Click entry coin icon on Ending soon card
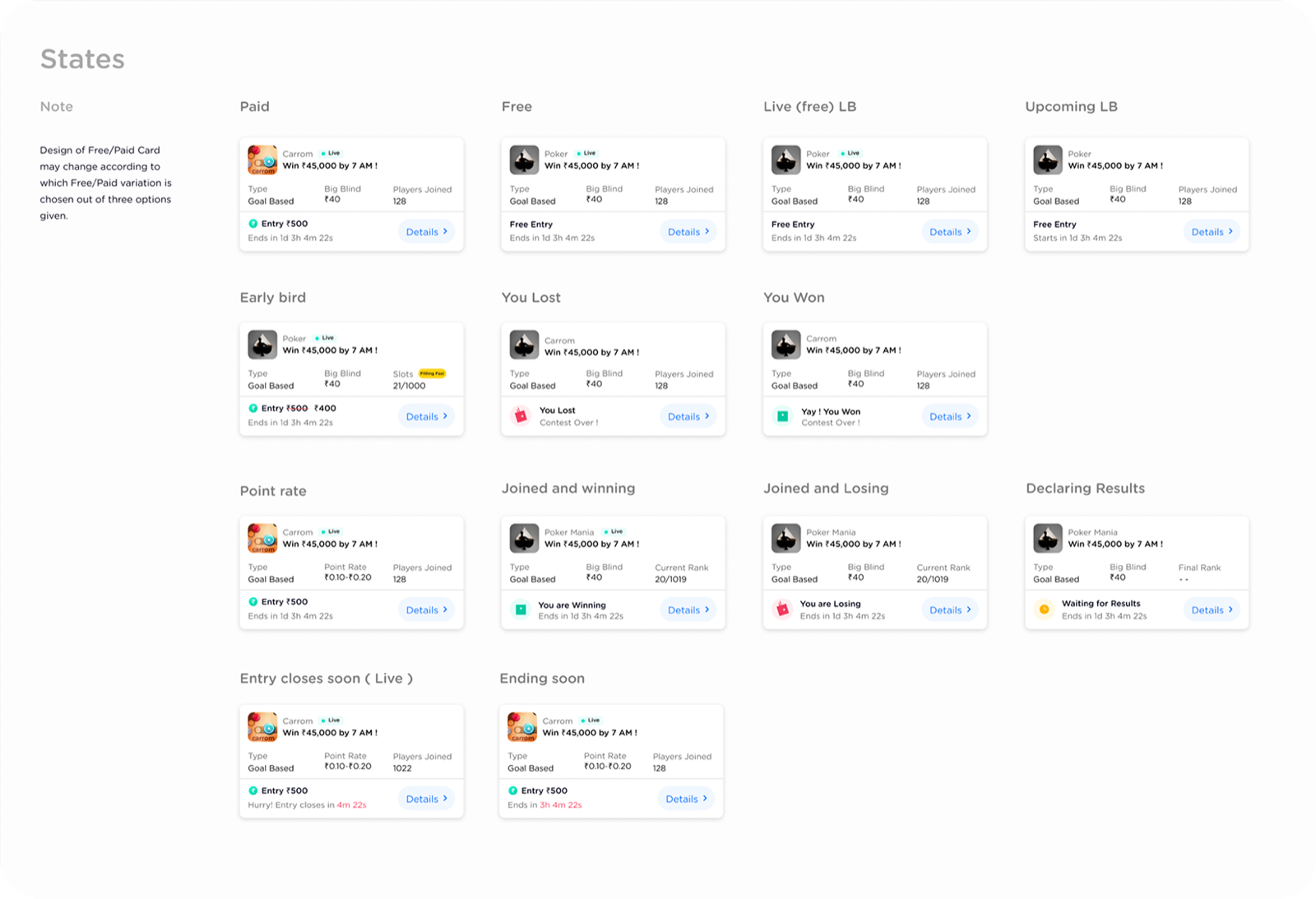Image resolution: width=1316 pixels, height=899 pixels. click(x=513, y=790)
